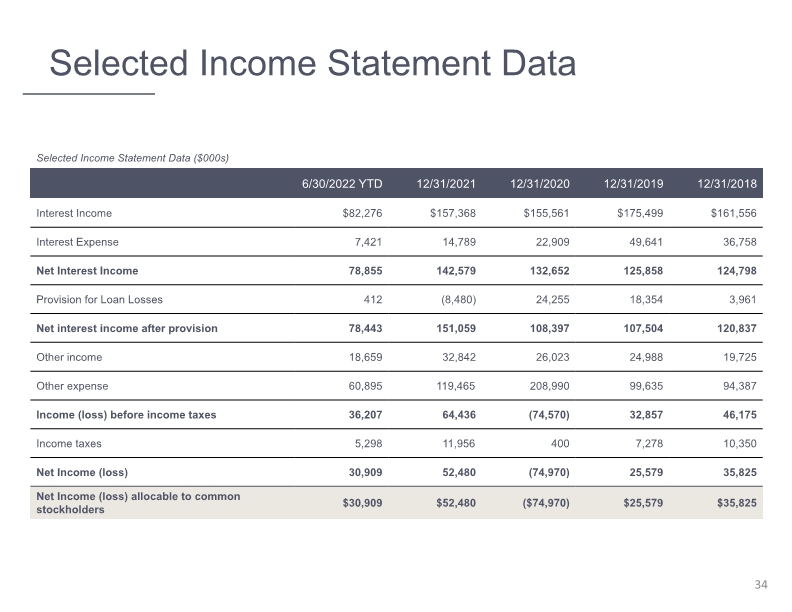Viewport: 792px width, 612px height.
Task: Select the slide title Selected Income Statement Data
Action: [x=313, y=64]
